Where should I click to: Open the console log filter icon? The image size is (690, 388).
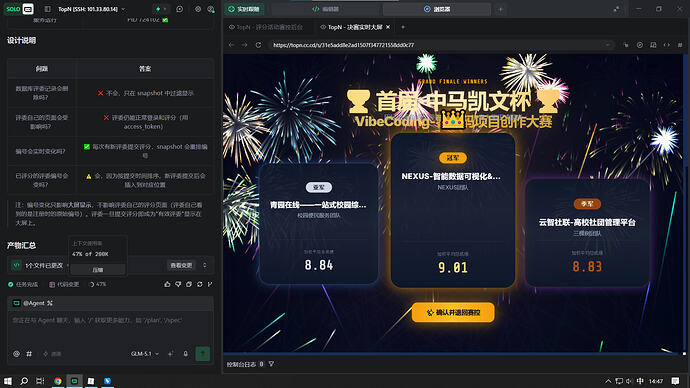pyautogui.click(x=272, y=364)
